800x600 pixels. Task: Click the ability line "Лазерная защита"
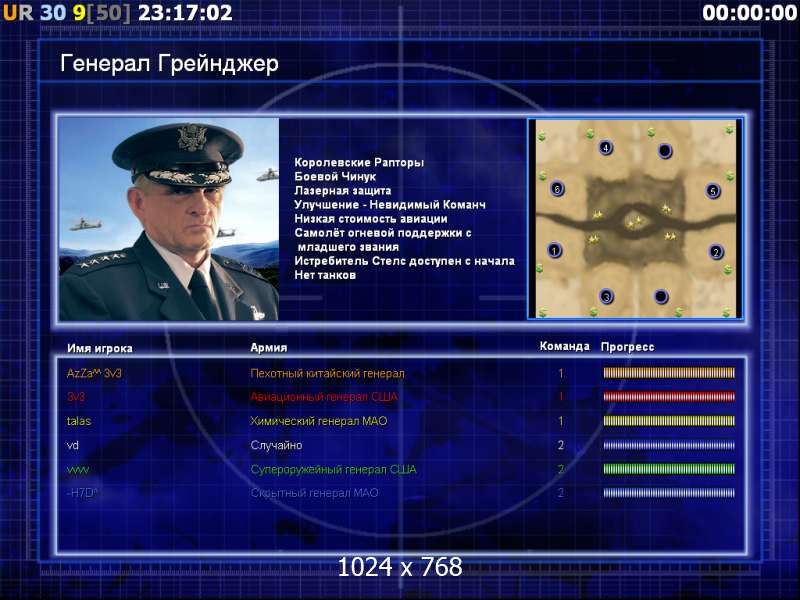tap(342, 191)
